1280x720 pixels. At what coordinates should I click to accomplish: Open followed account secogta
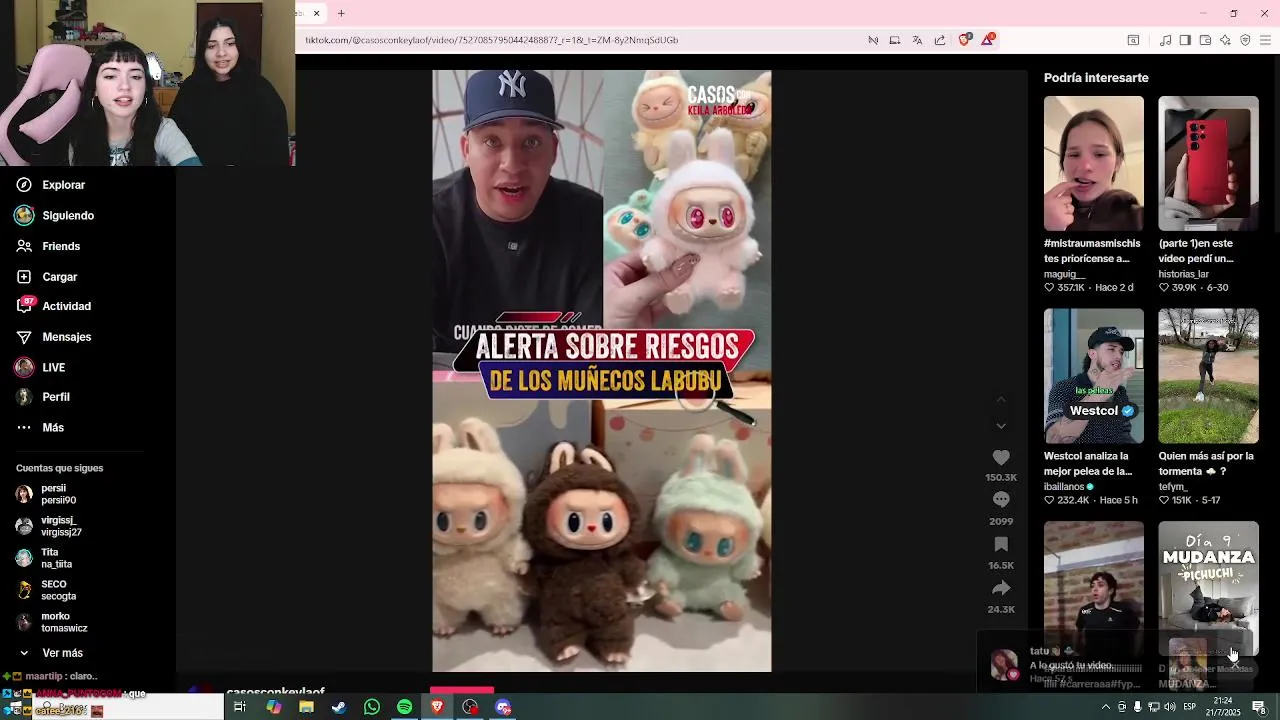point(46,590)
